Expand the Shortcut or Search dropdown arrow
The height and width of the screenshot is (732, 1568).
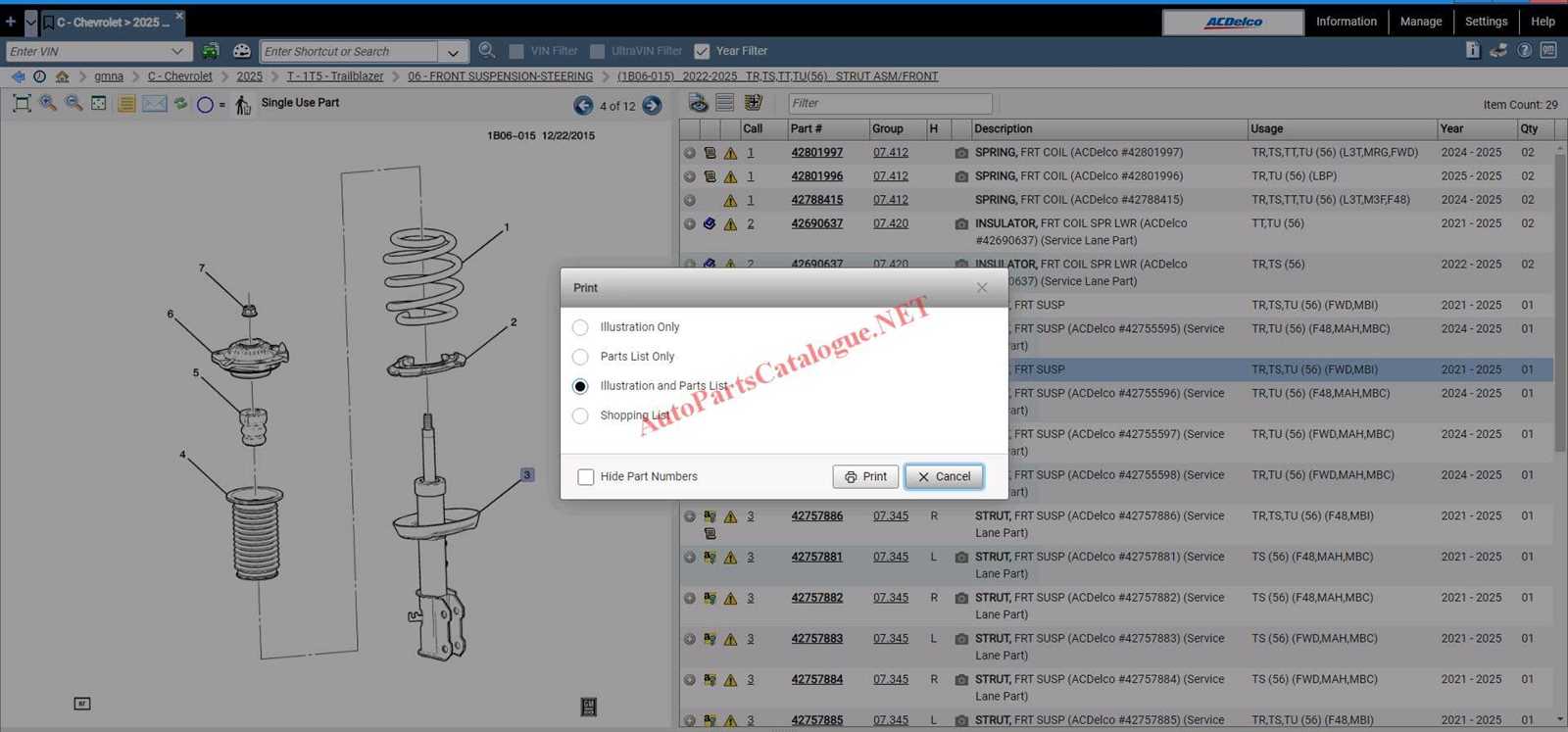click(453, 52)
